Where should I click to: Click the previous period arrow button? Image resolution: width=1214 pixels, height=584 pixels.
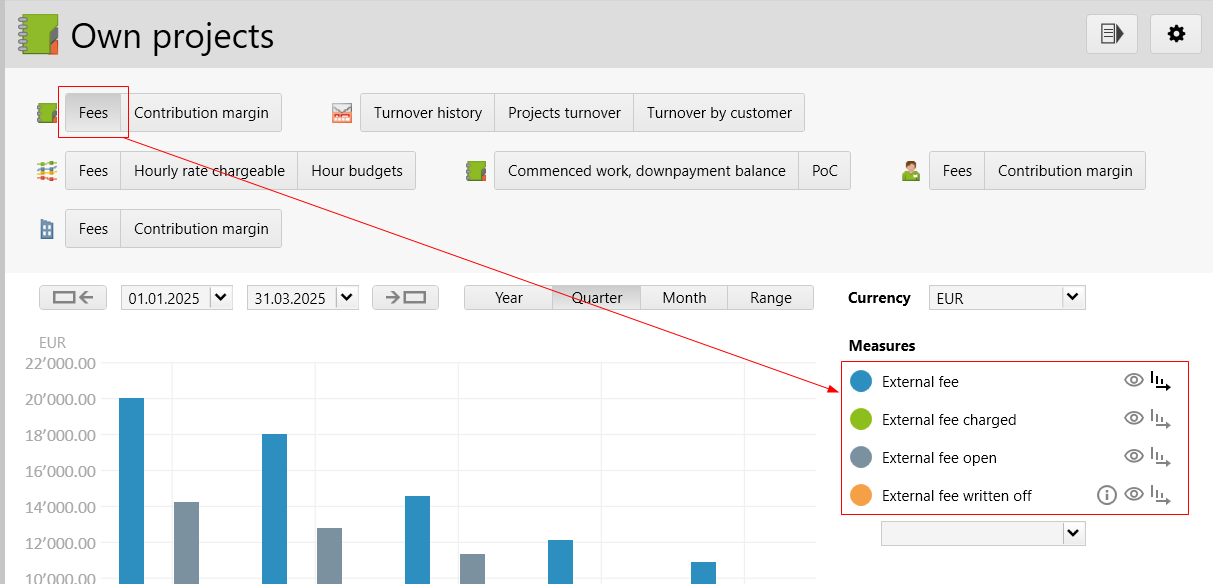click(73, 297)
